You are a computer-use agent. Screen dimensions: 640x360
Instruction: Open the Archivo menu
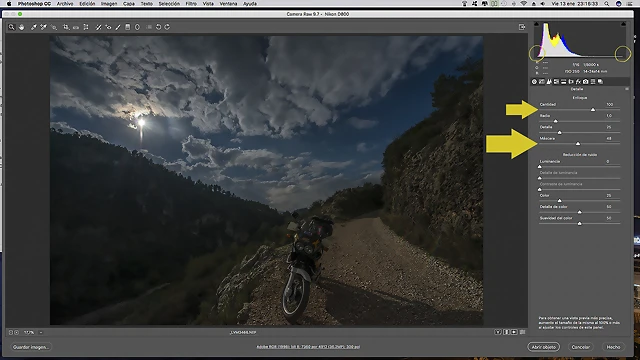coord(65,4)
